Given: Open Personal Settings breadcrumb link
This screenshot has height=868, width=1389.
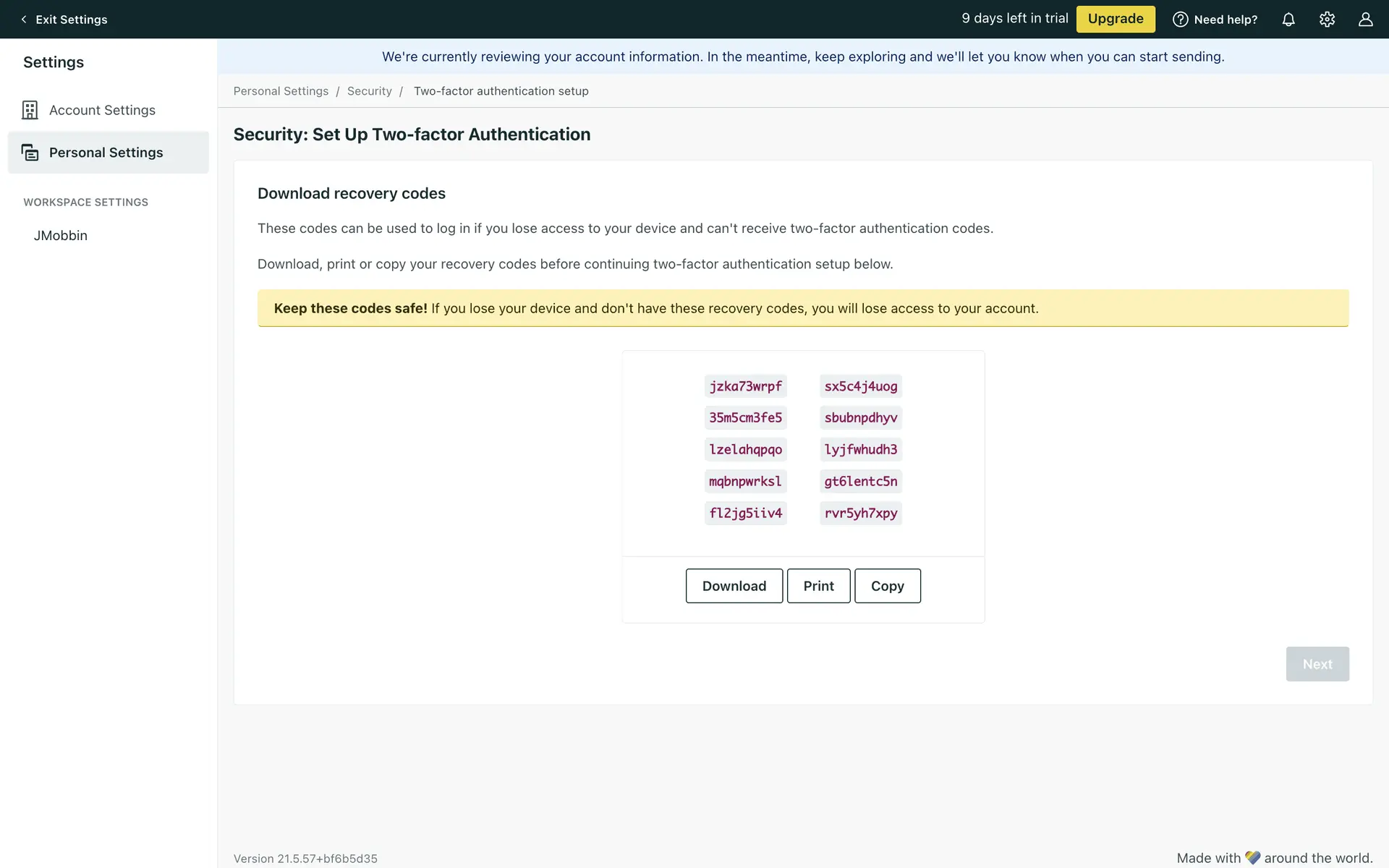Looking at the screenshot, I should tap(281, 91).
